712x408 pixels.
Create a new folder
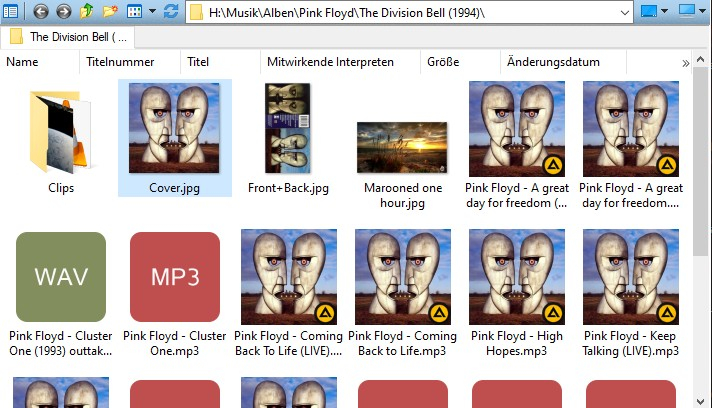[x=110, y=11]
